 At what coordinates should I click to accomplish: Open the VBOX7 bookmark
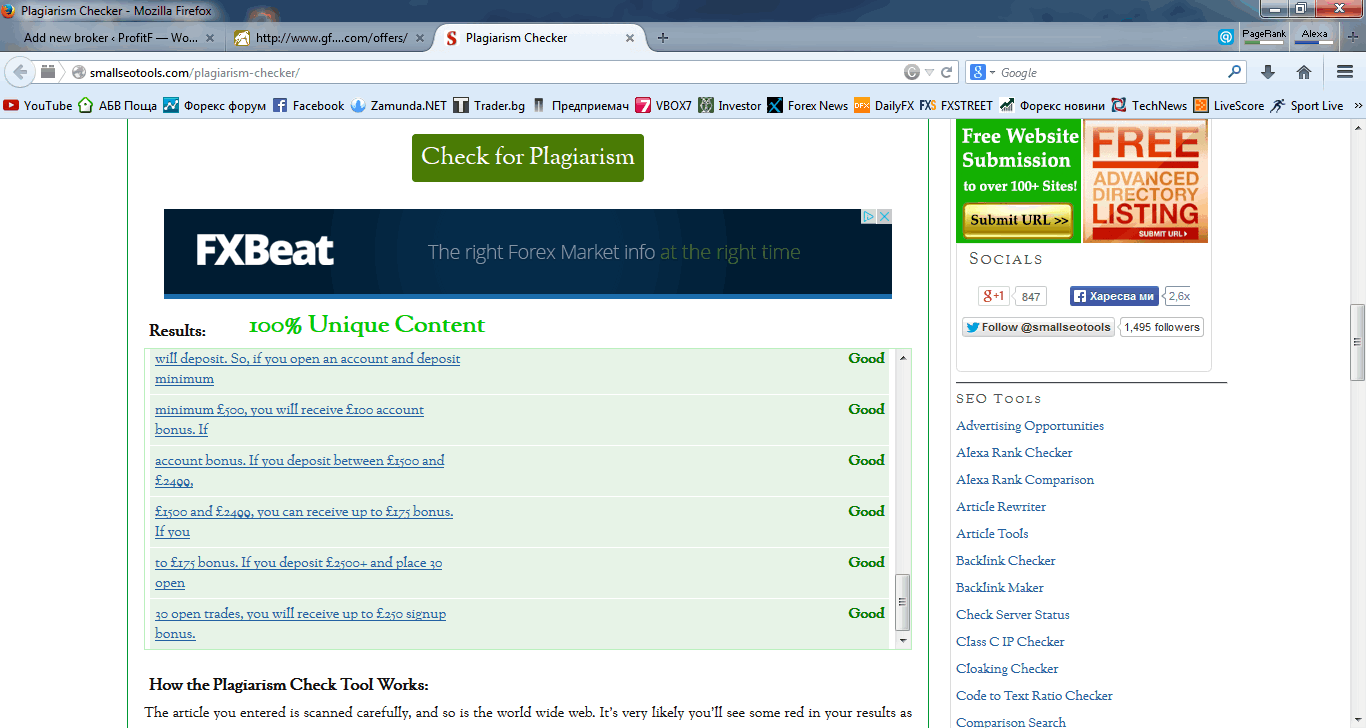click(x=664, y=105)
